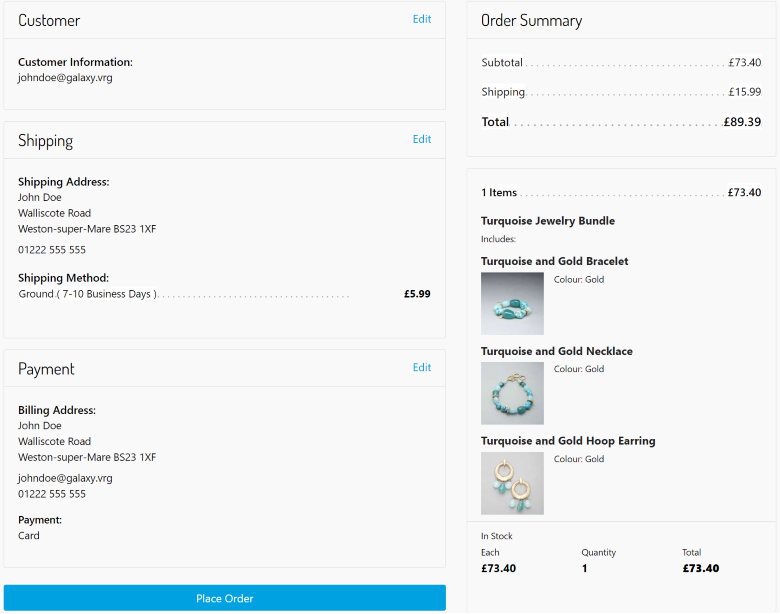Viewport: 780px width, 614px height.
Task: Open the Turquoise and Gold Necklace image
Action: point(512,394)
